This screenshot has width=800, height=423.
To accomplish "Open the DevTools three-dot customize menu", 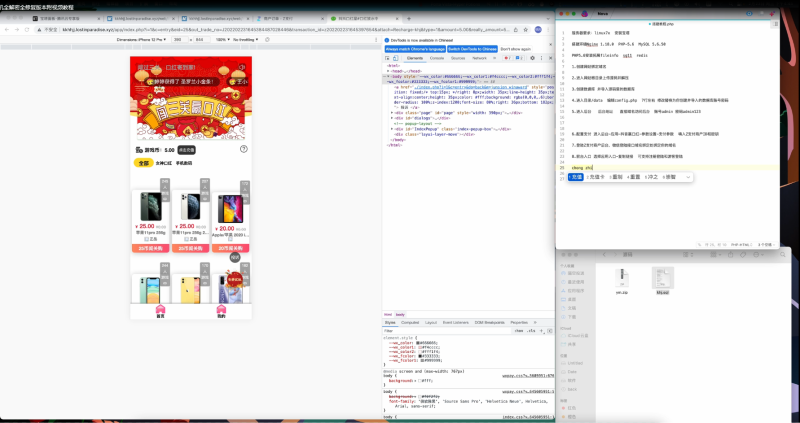I will [542, 58].
